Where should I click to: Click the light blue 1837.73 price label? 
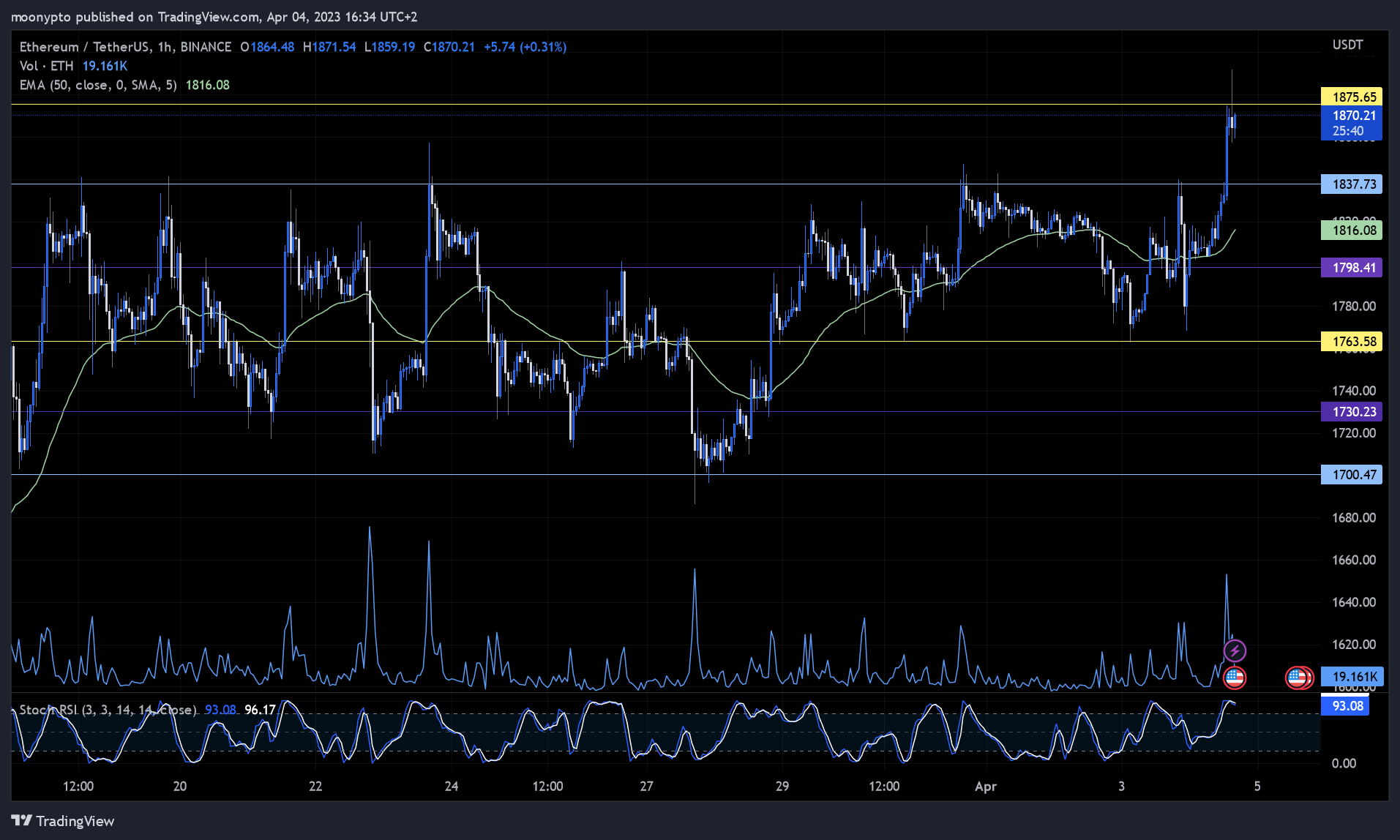pyautogui.click(x=1352, y=184)
